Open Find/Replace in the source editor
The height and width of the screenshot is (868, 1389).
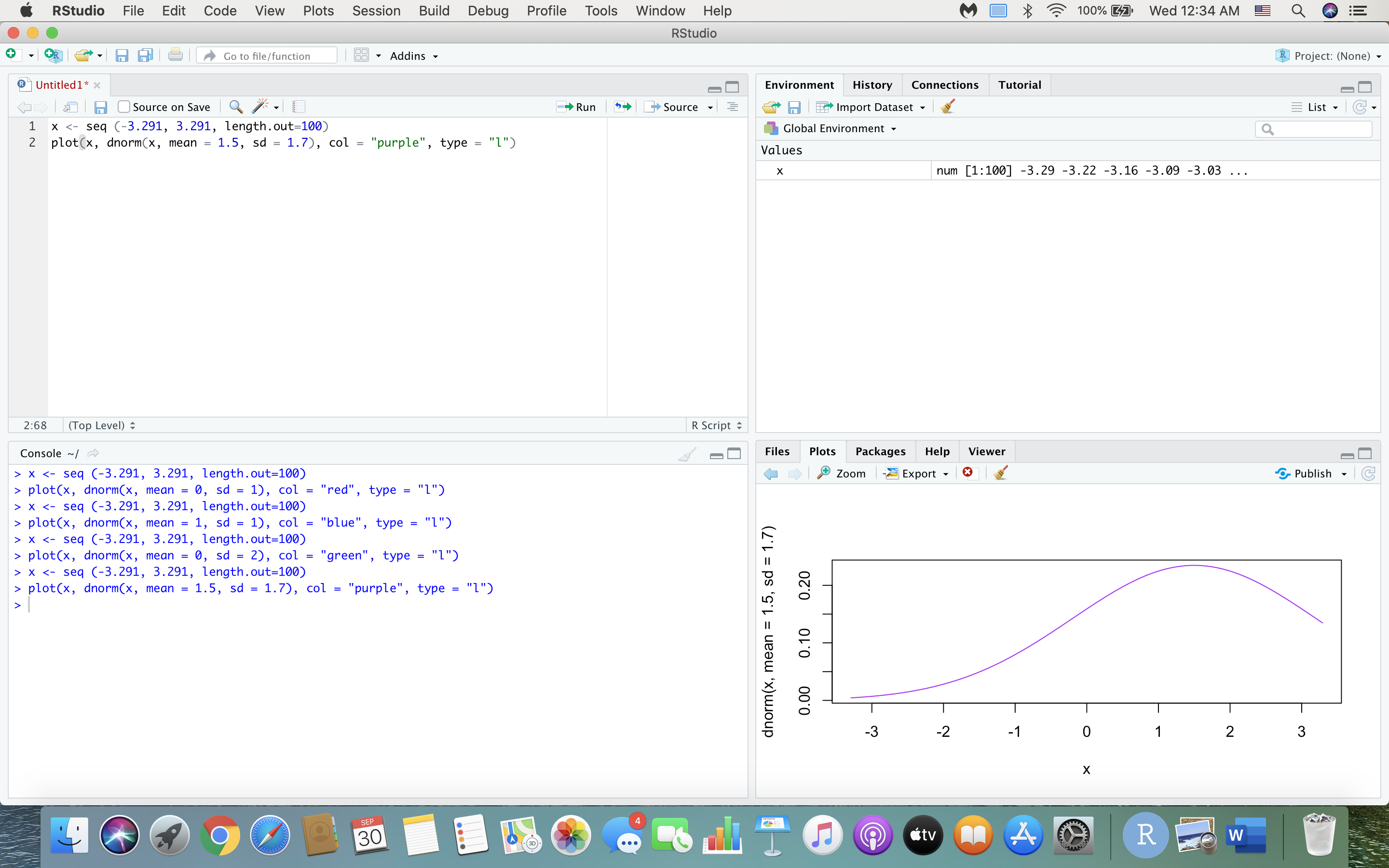(235, 106)
